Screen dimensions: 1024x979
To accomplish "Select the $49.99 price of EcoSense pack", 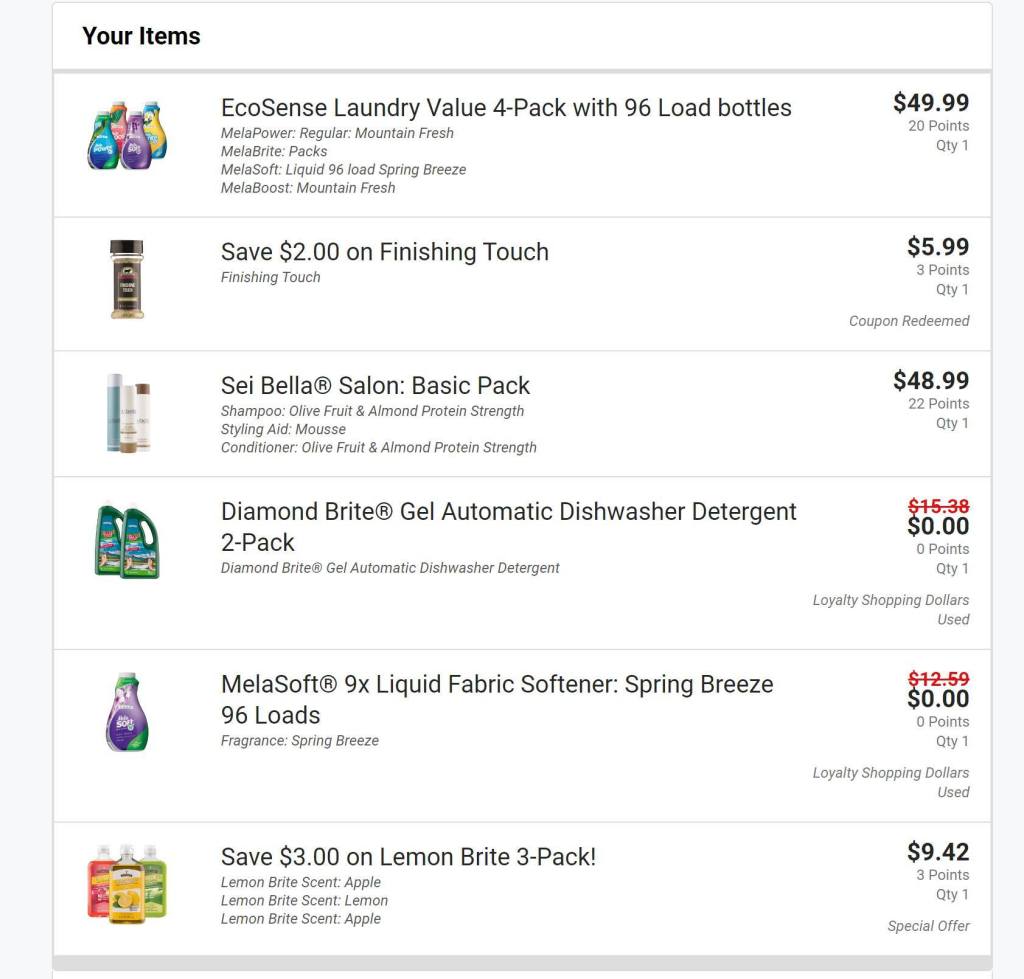I will point(931,102).
